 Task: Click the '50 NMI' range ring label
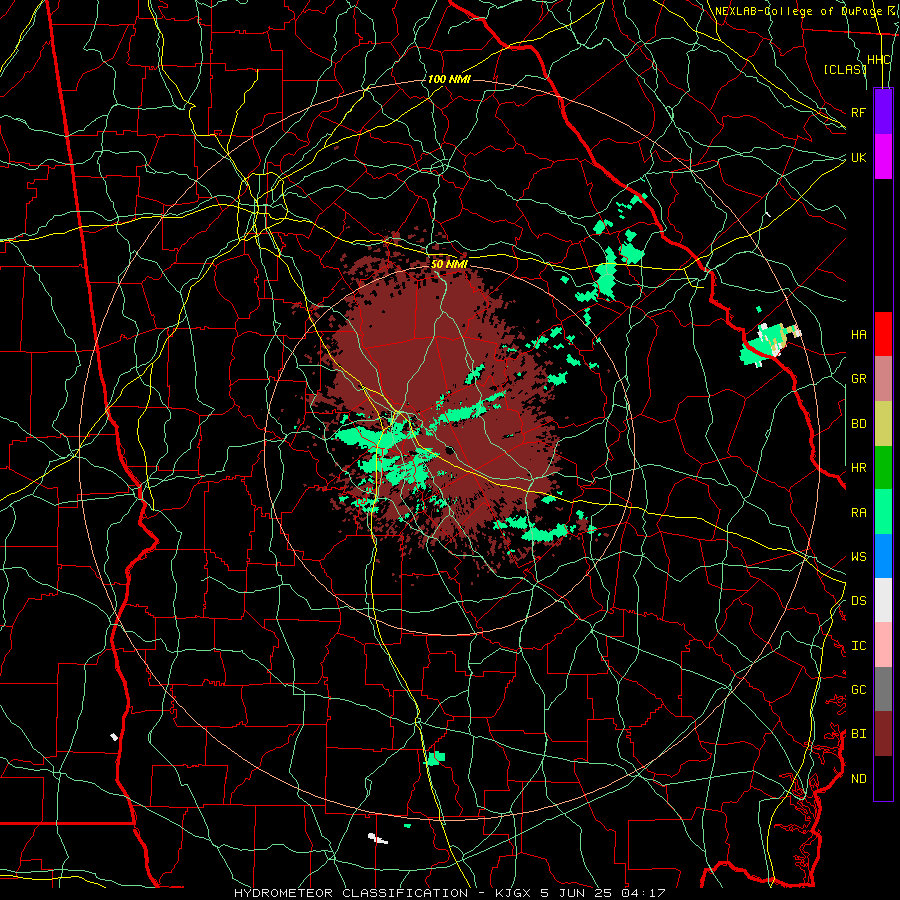click(x=449, y=264)
